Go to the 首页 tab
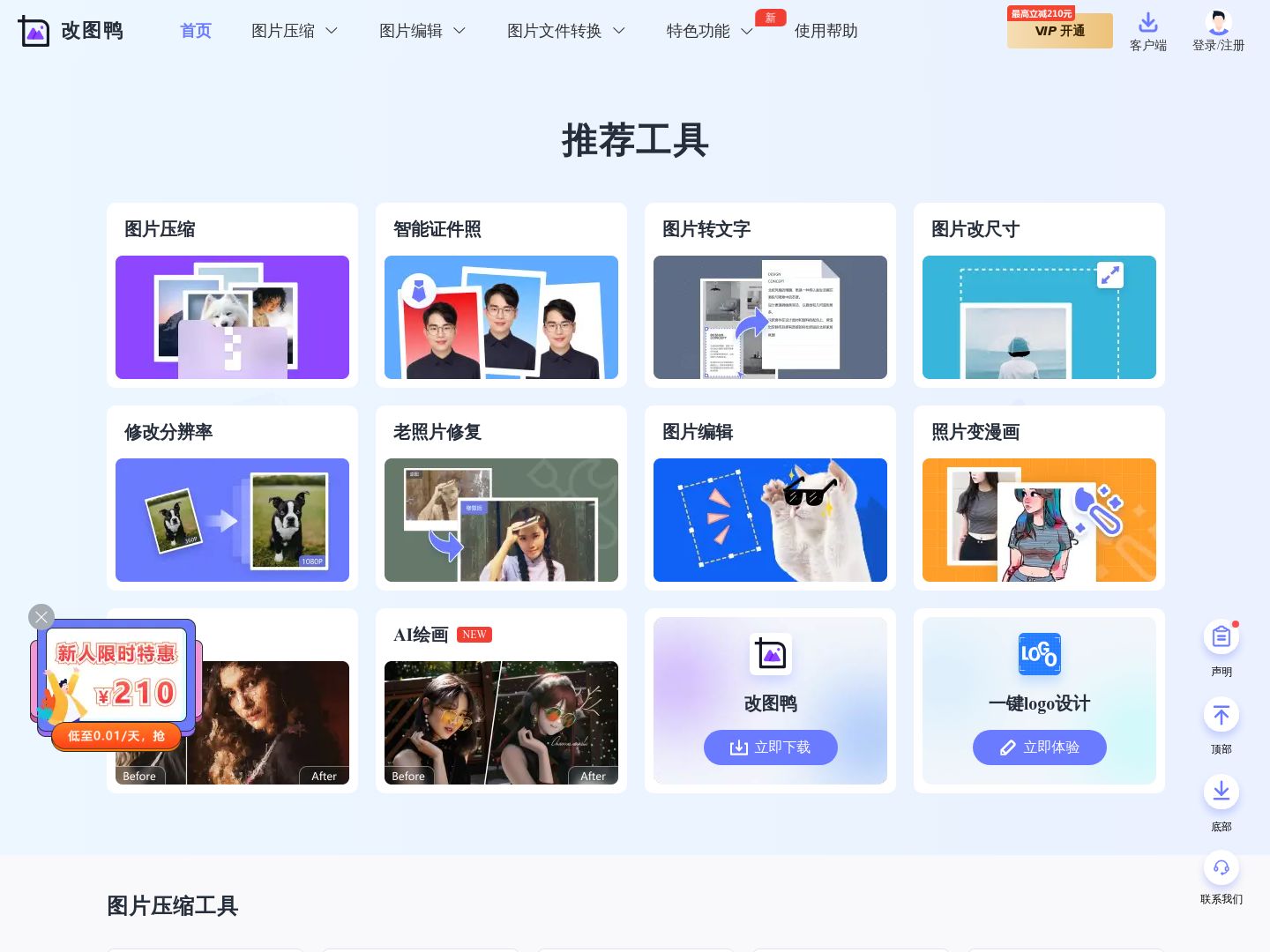The image size is (1270, 952). pos(196,31)
